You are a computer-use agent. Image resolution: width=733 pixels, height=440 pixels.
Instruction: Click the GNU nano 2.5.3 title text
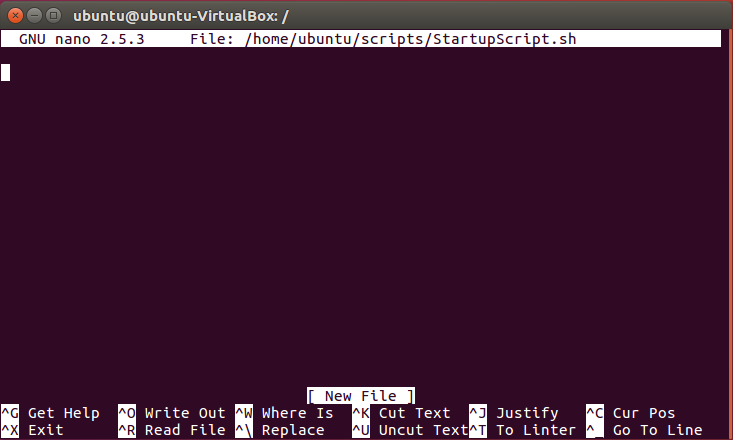82,39
